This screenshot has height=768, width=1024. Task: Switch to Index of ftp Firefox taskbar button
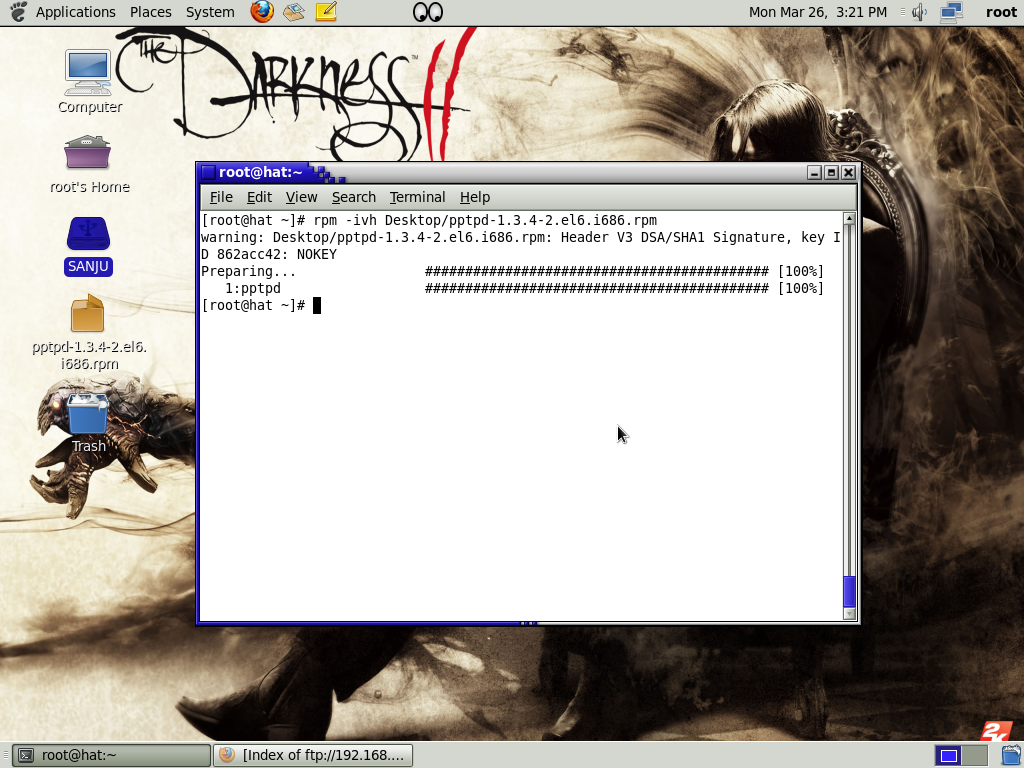(x=313, y=755)
